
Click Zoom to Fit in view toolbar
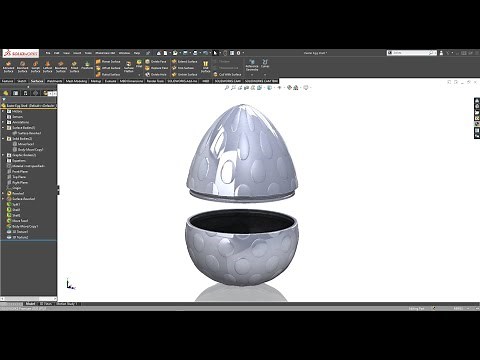click(x=227, y=88)
